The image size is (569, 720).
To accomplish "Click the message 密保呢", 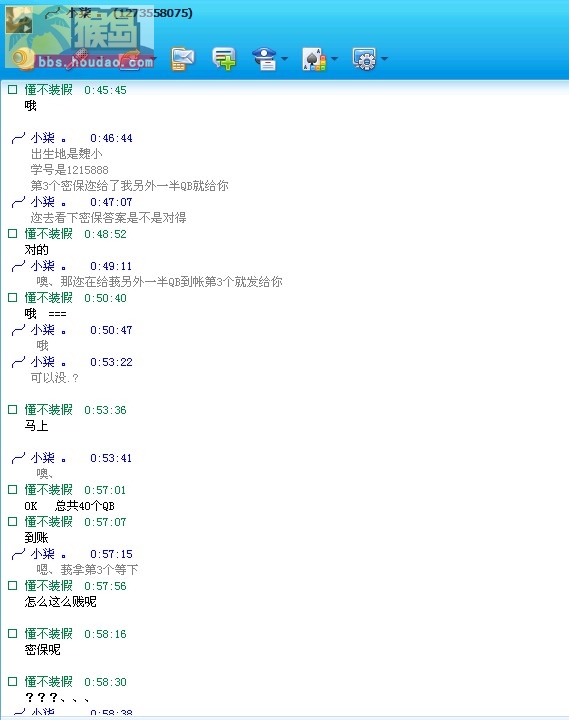I will (42, 650).
